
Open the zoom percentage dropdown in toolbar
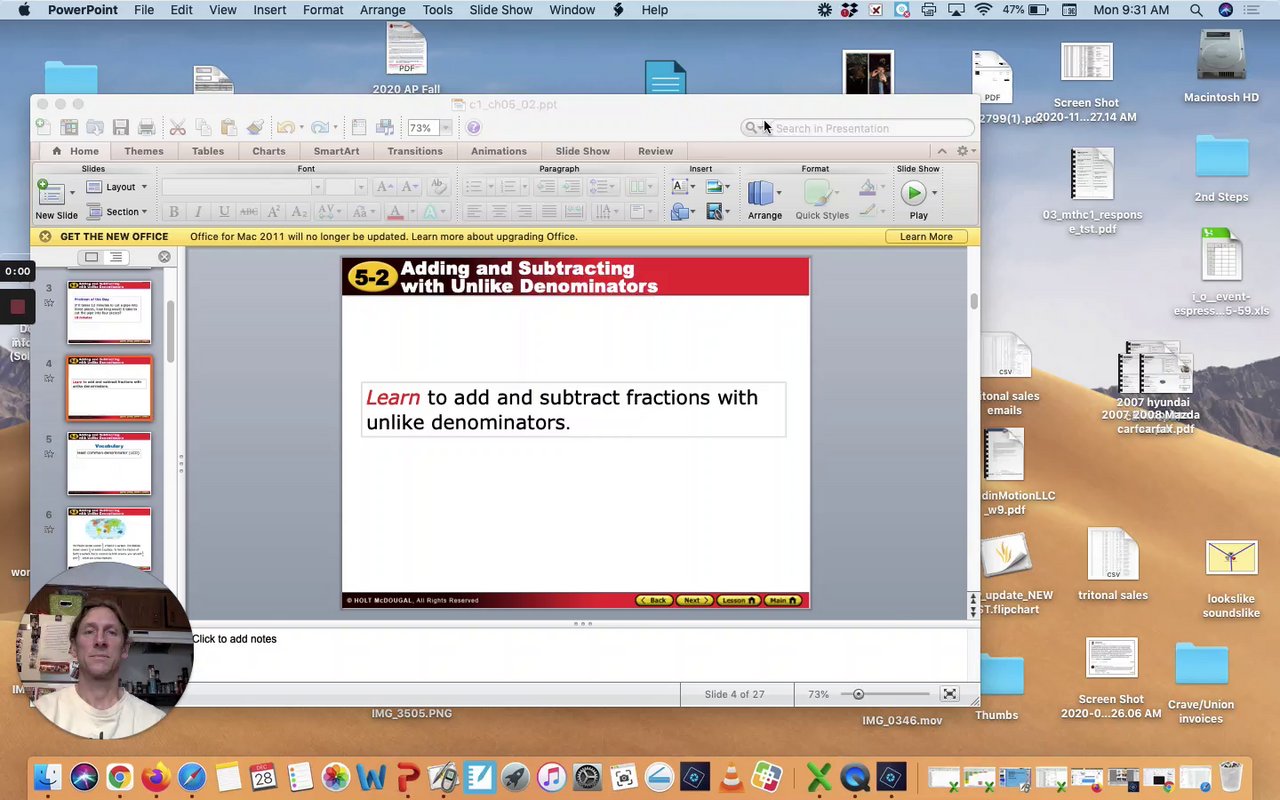(446, 128)
